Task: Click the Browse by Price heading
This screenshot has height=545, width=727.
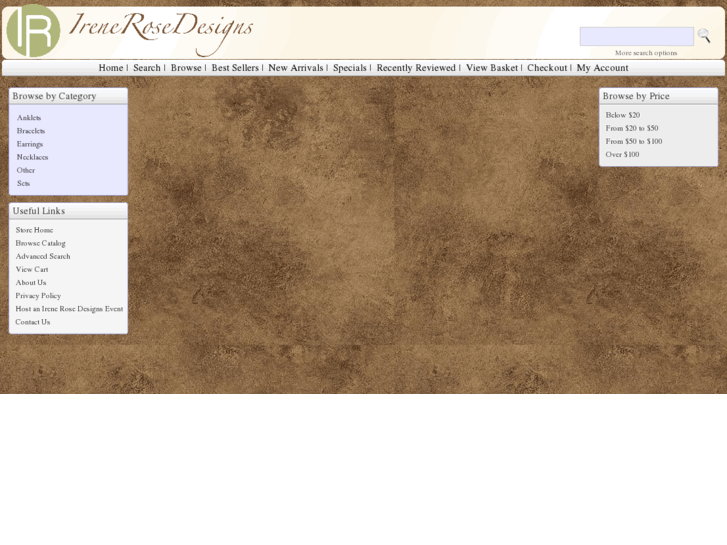Action: (x=636, y=96)
